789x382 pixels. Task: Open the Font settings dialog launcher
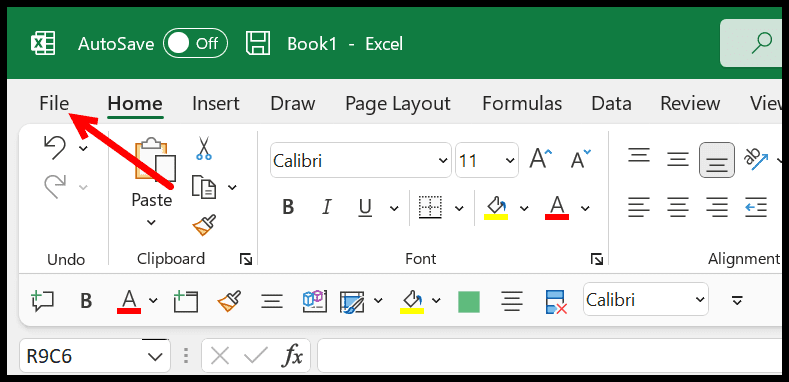pos(597,259)
